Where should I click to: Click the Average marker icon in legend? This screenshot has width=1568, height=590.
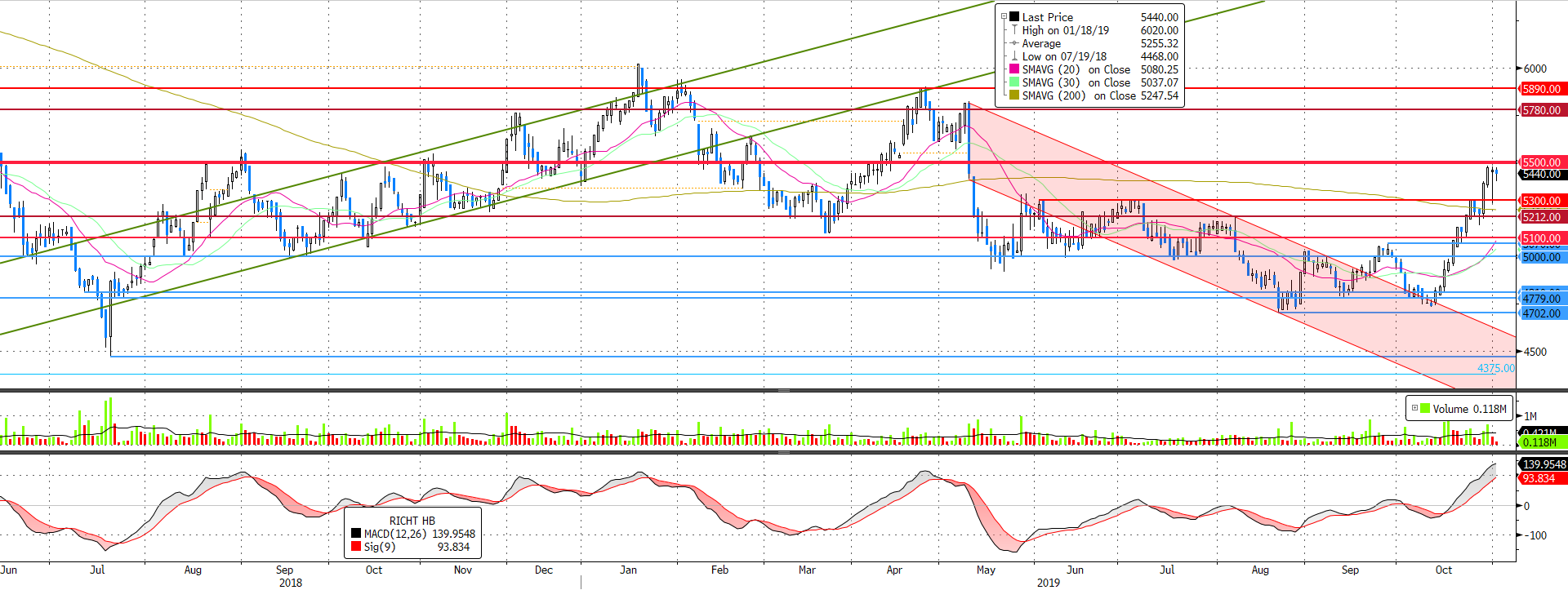[x=1014, y=43]
